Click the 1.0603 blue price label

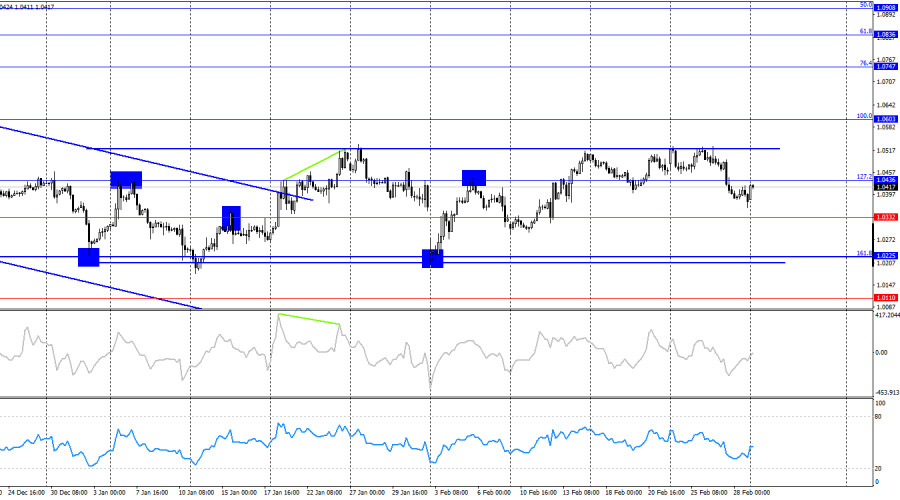[885, 119]
